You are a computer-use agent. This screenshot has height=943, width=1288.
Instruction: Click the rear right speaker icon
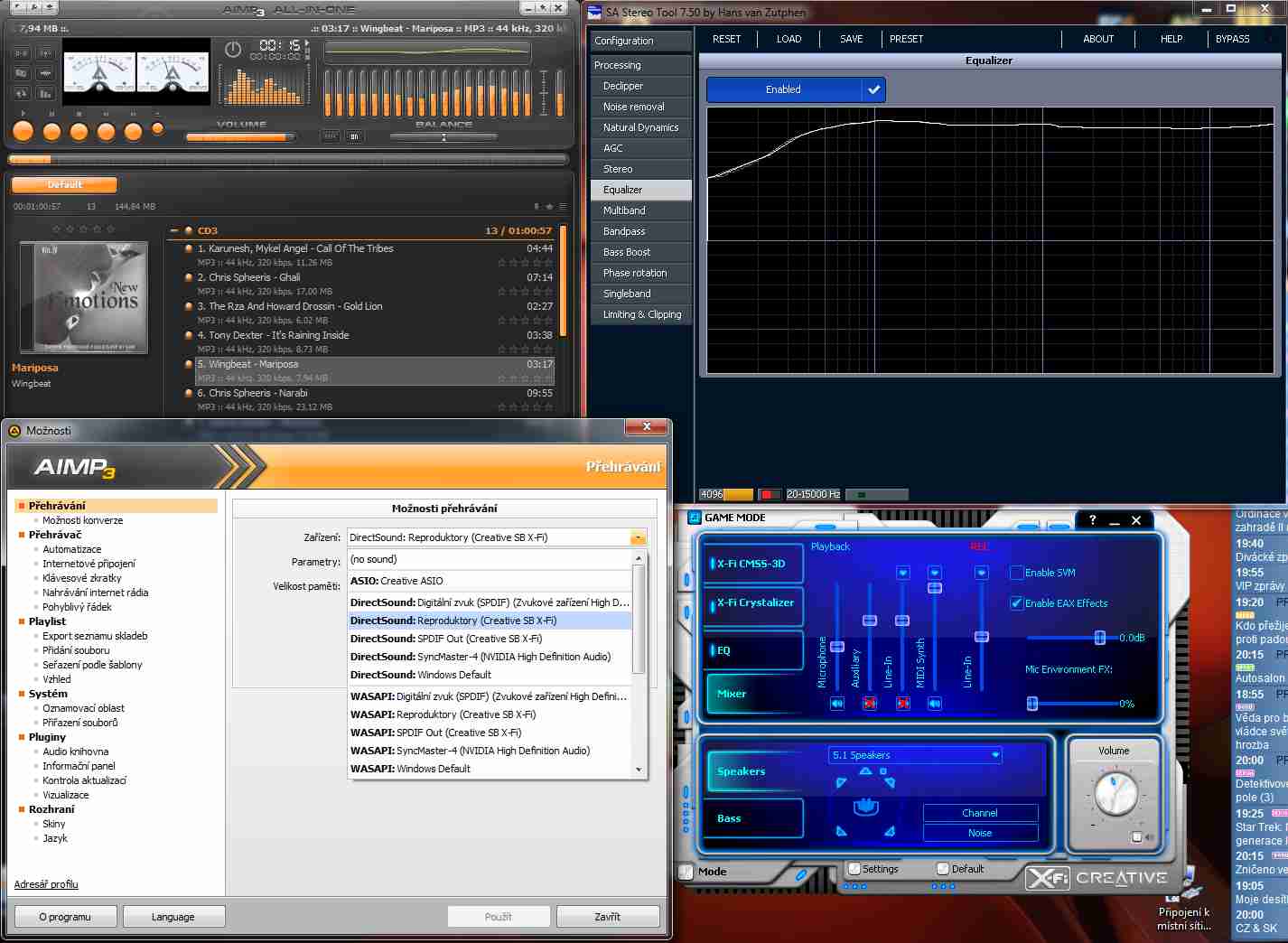(890, 831)
